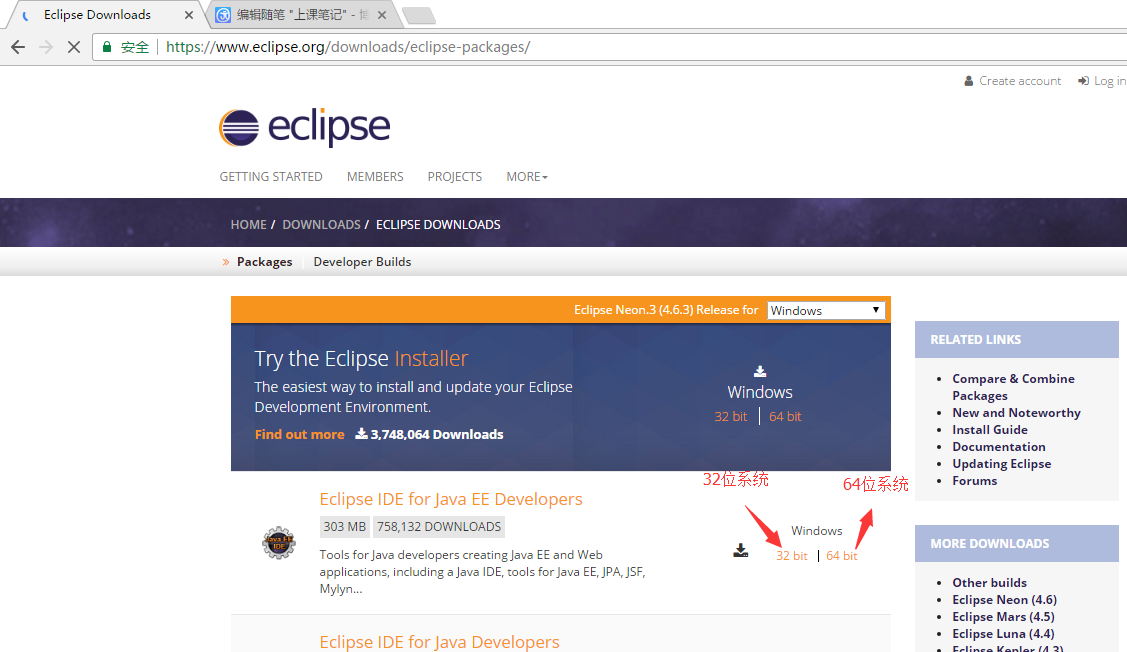Open Create account link
This screenshot has height=652, width=1127.
pyautogui.click(x=1013, y=81)
